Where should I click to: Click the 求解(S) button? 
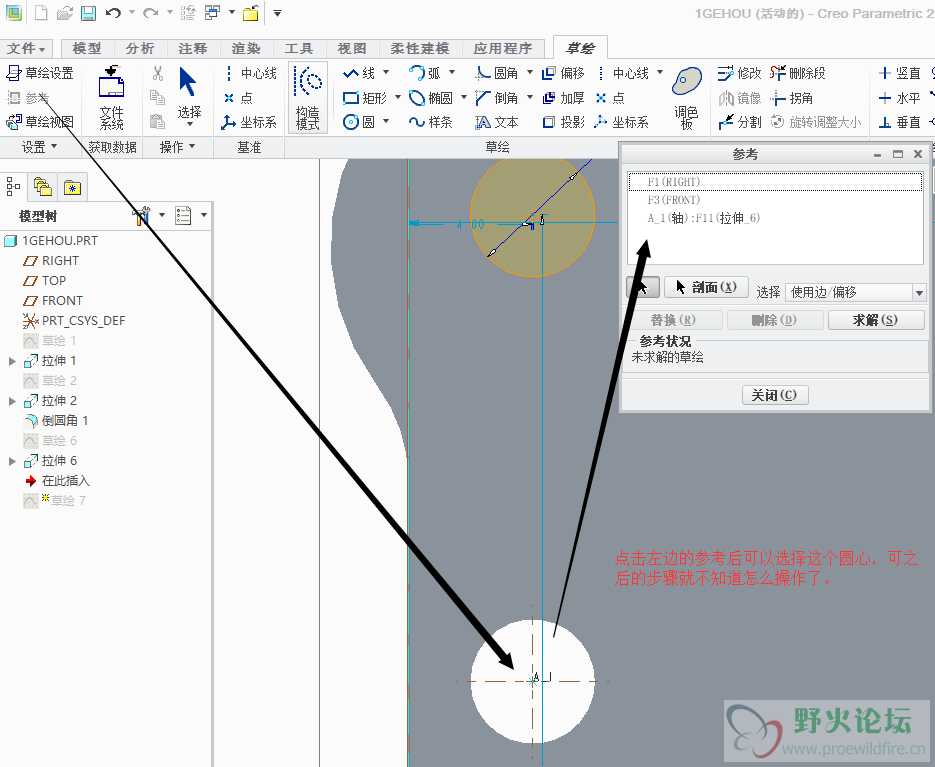tap(876, 320)
